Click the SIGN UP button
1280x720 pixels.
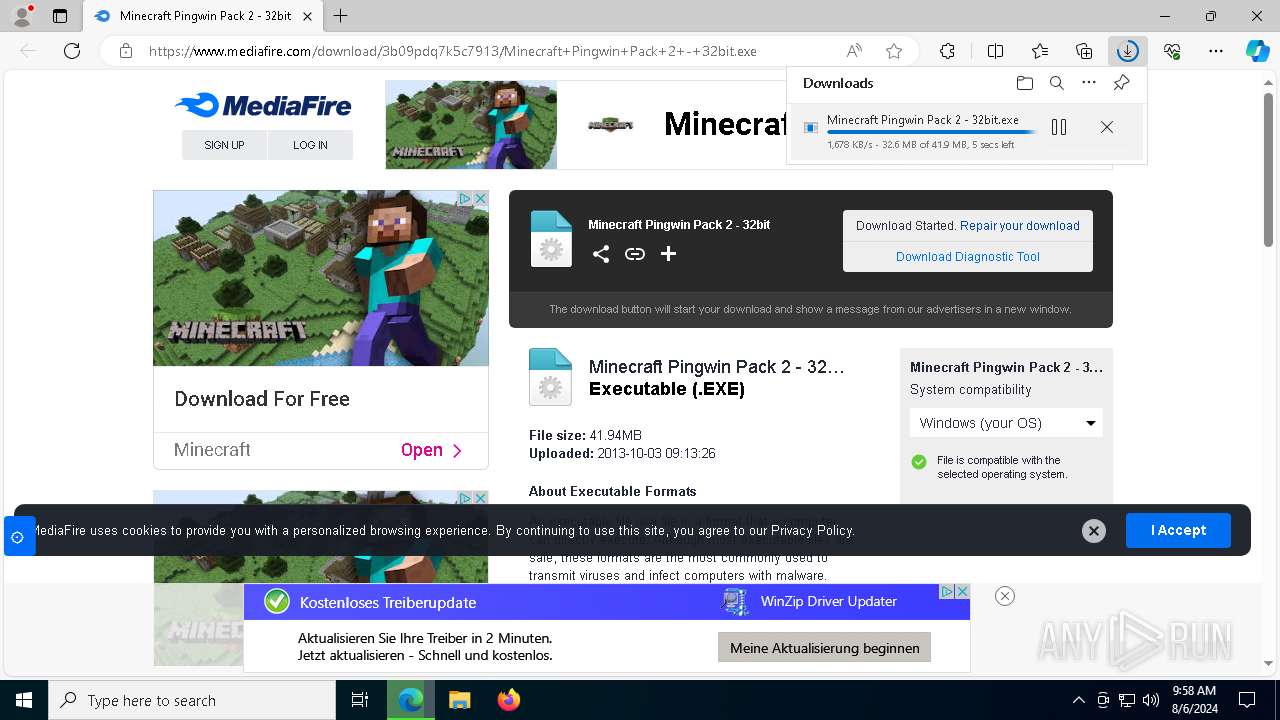[224, 145]
